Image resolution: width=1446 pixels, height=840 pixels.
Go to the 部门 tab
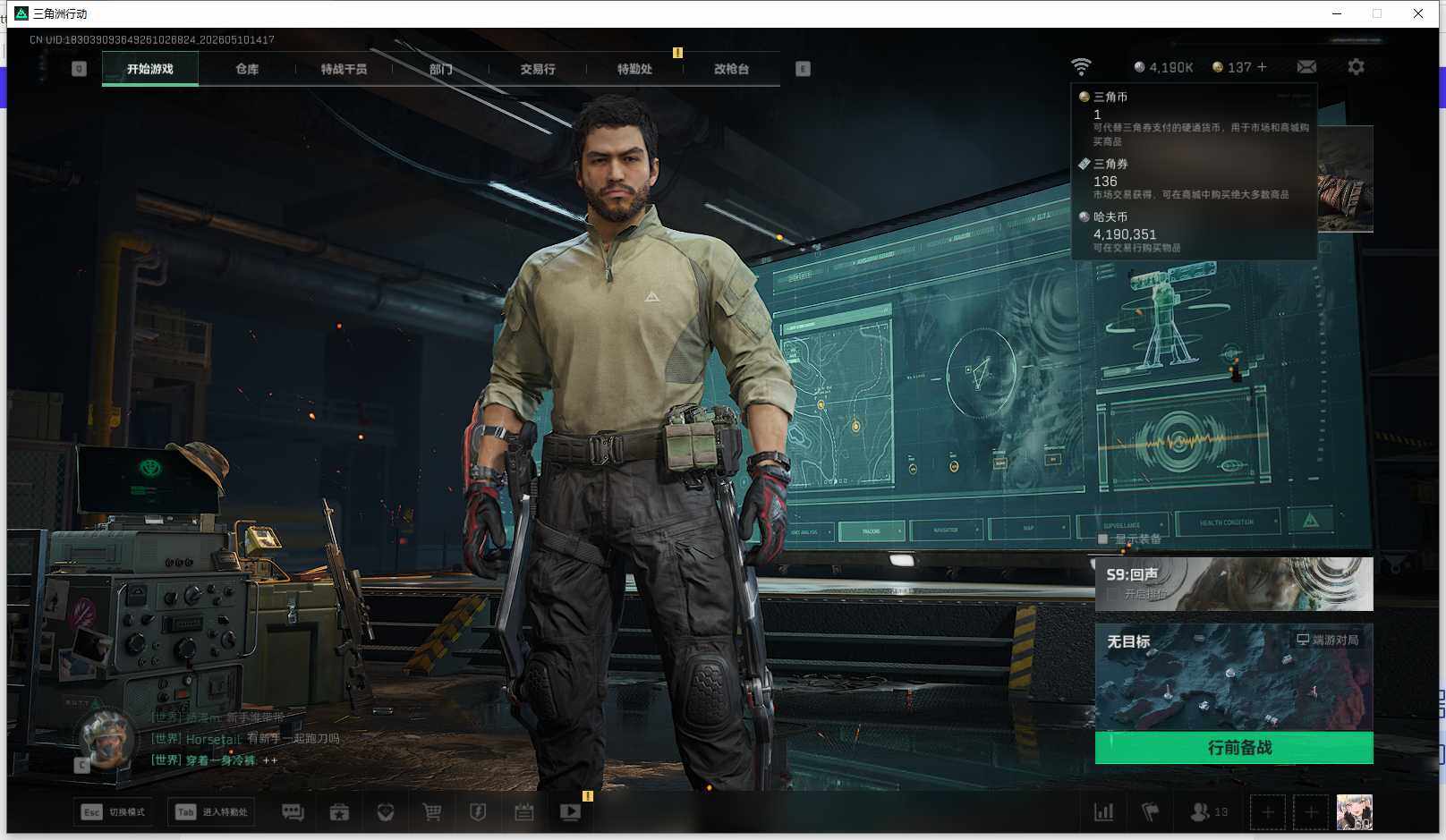pyautogui.click(x=440, y=69)
